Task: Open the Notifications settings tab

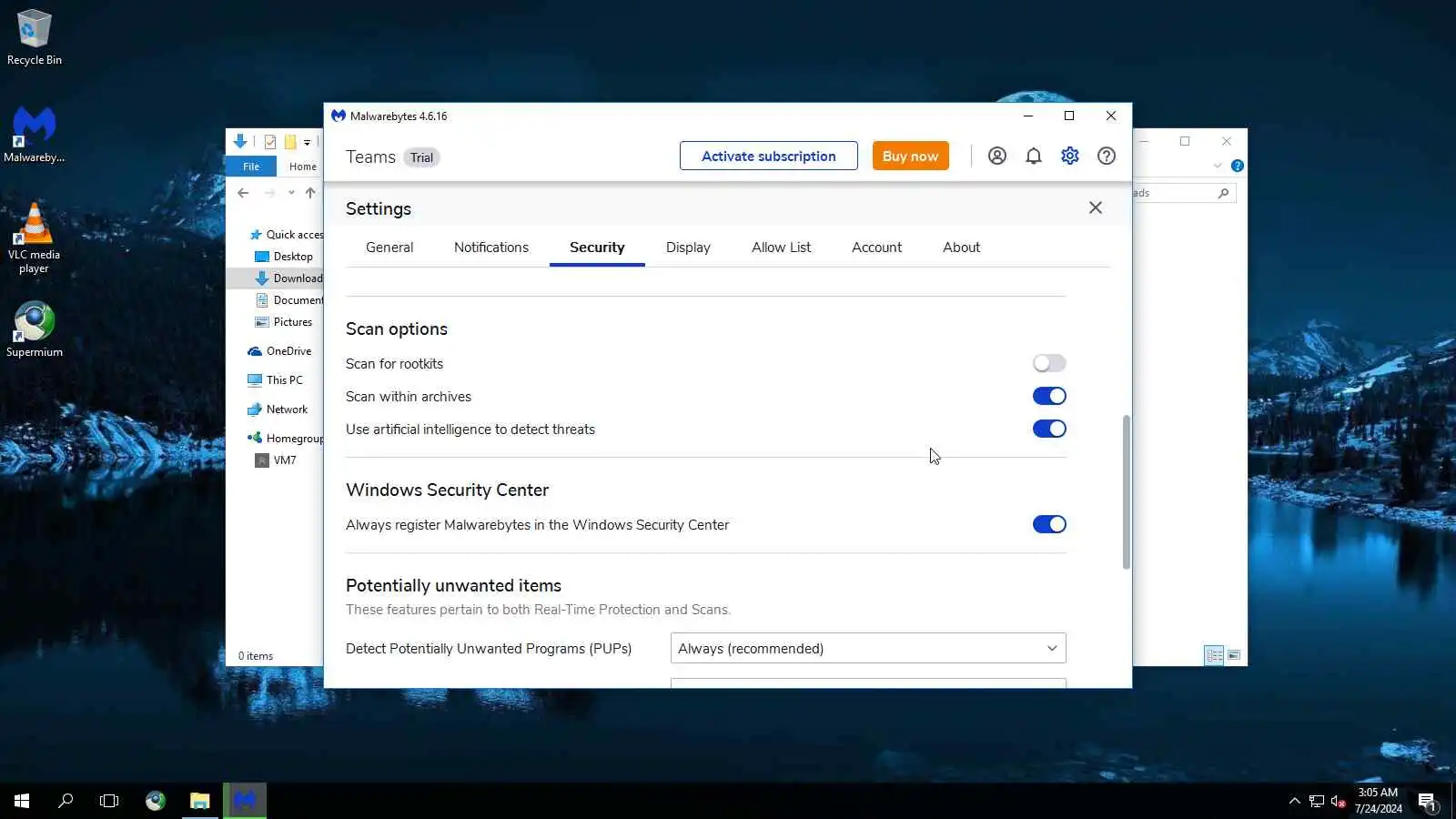Action: pyautogui.click(x=491, y=248)
